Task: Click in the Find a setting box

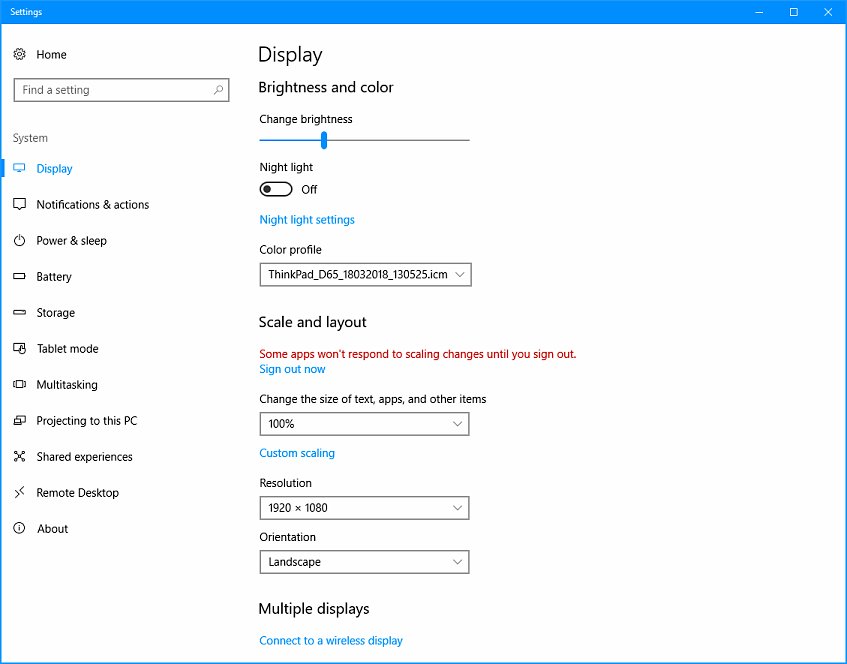Action: (x=121, y=90)
